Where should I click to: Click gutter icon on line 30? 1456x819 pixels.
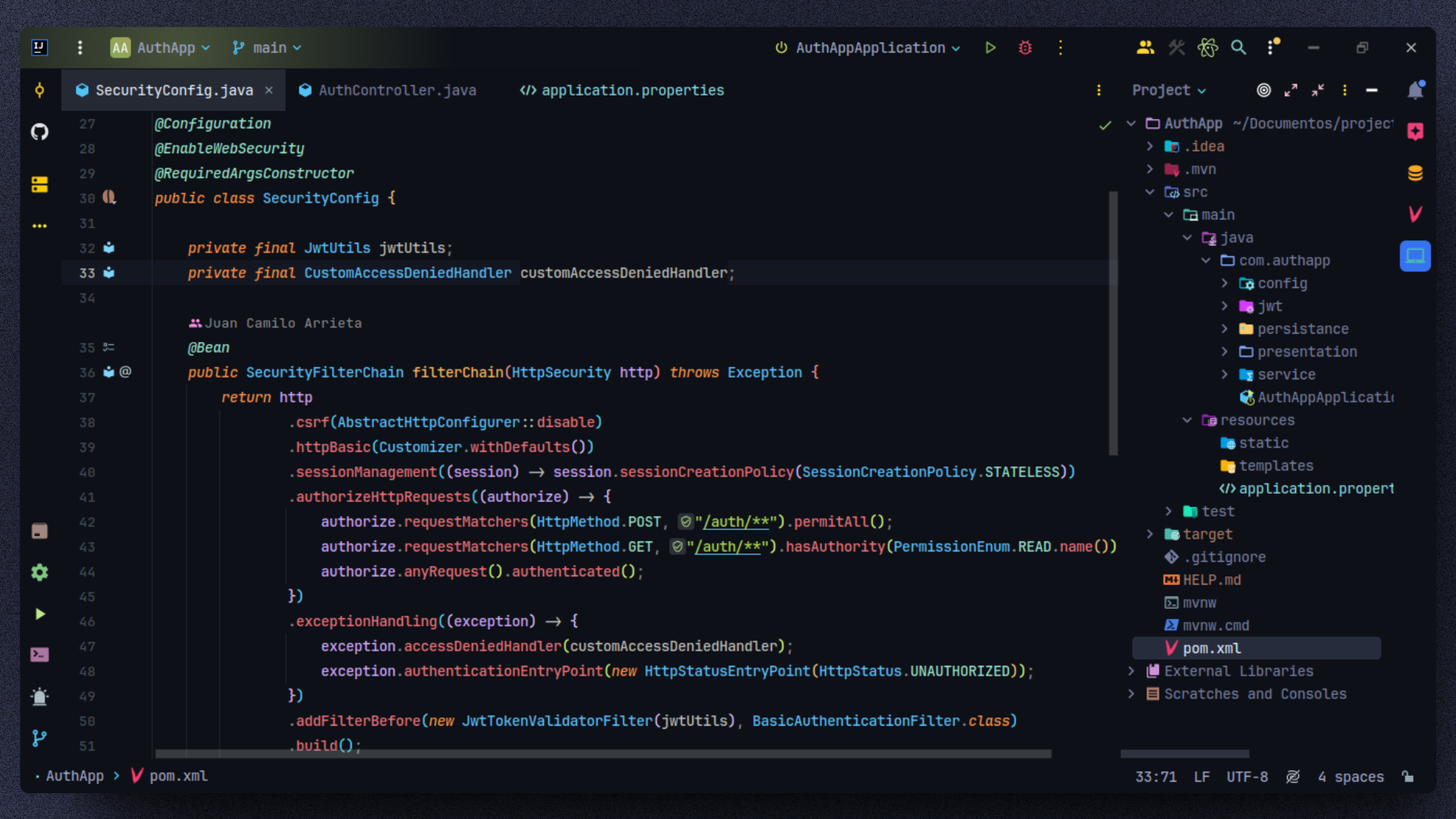point(109,198)
